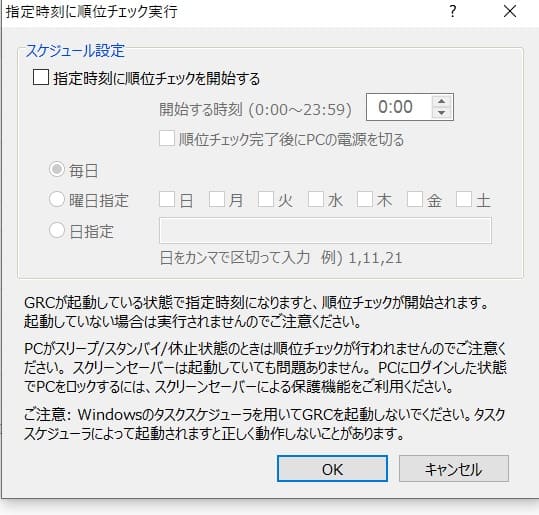The width and height of the screenshot is (539, 515).
Task: Check the 木 (Thursday) checkbox
Action: pos(365,199)
